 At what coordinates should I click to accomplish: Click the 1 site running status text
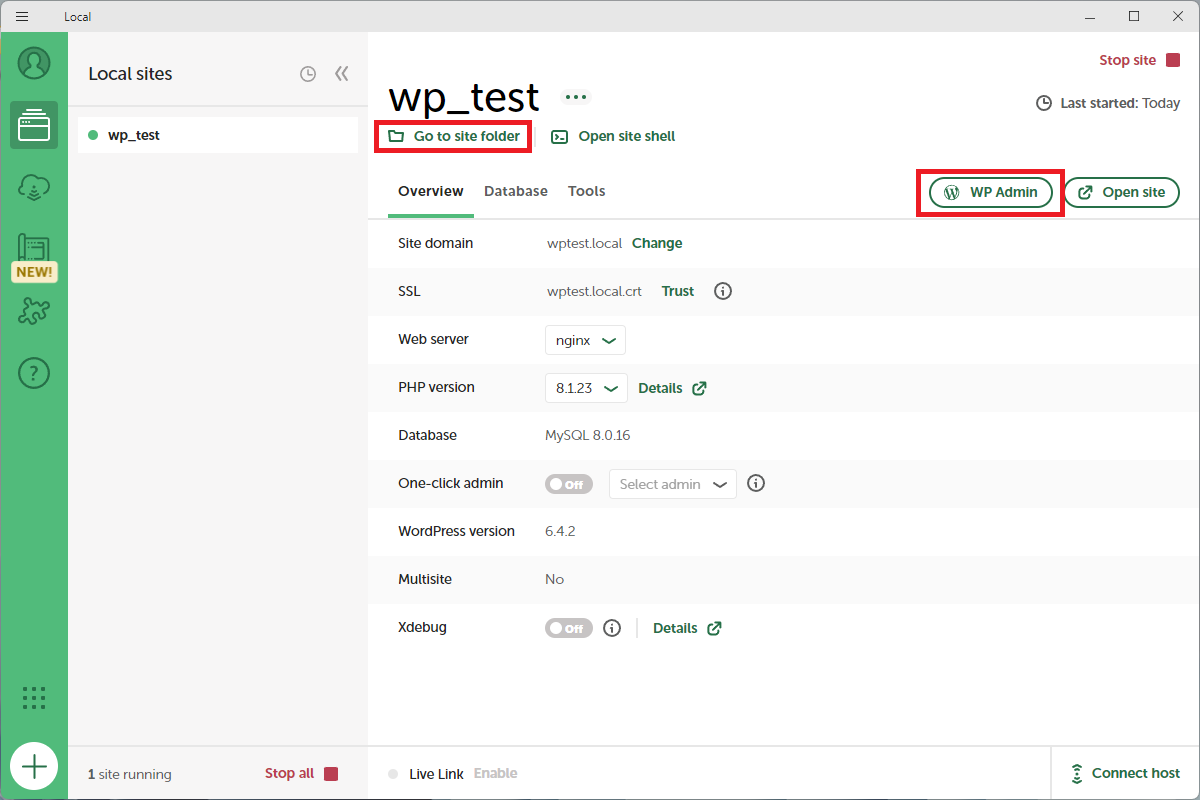(130, 774)
